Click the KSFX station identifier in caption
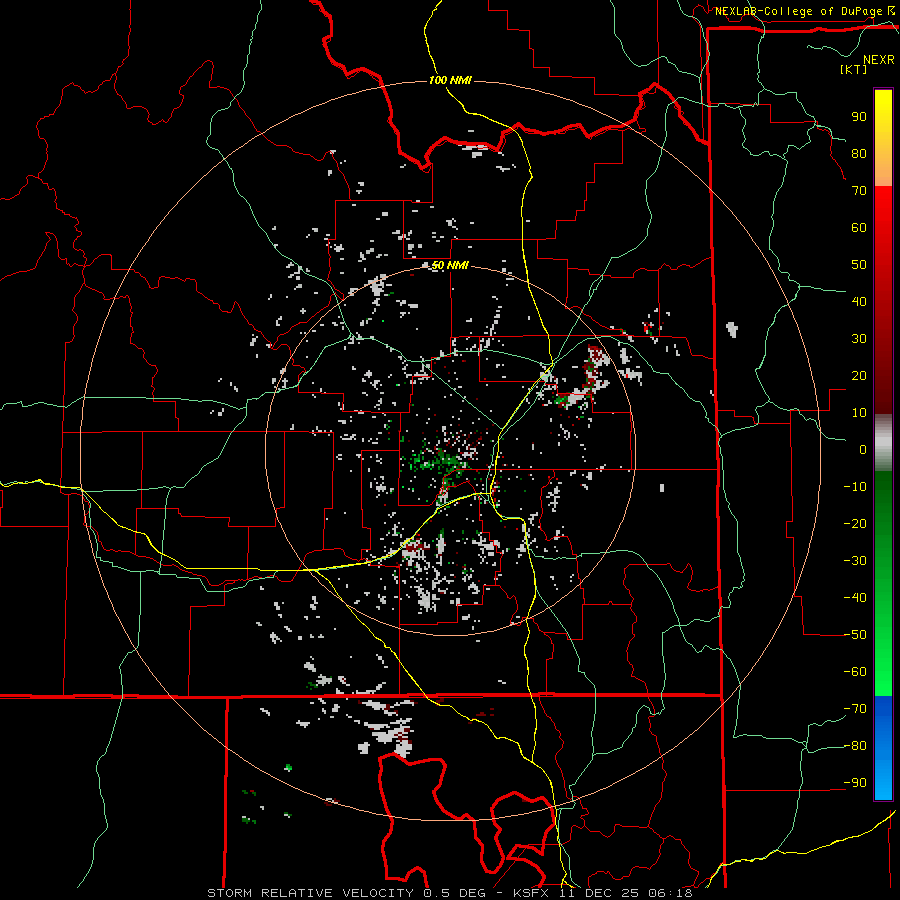This screenshot has width=900, height=900. 531,893
